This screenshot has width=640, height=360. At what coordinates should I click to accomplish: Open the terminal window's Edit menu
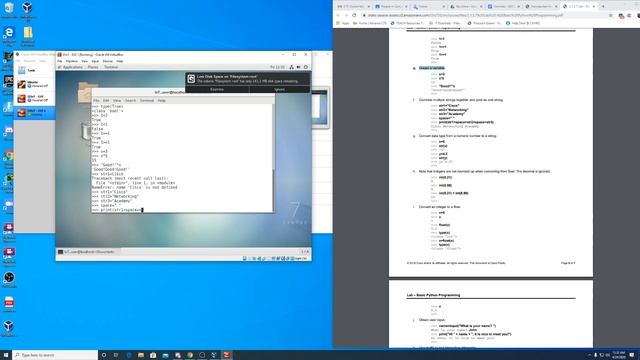(x=106, y=100)
